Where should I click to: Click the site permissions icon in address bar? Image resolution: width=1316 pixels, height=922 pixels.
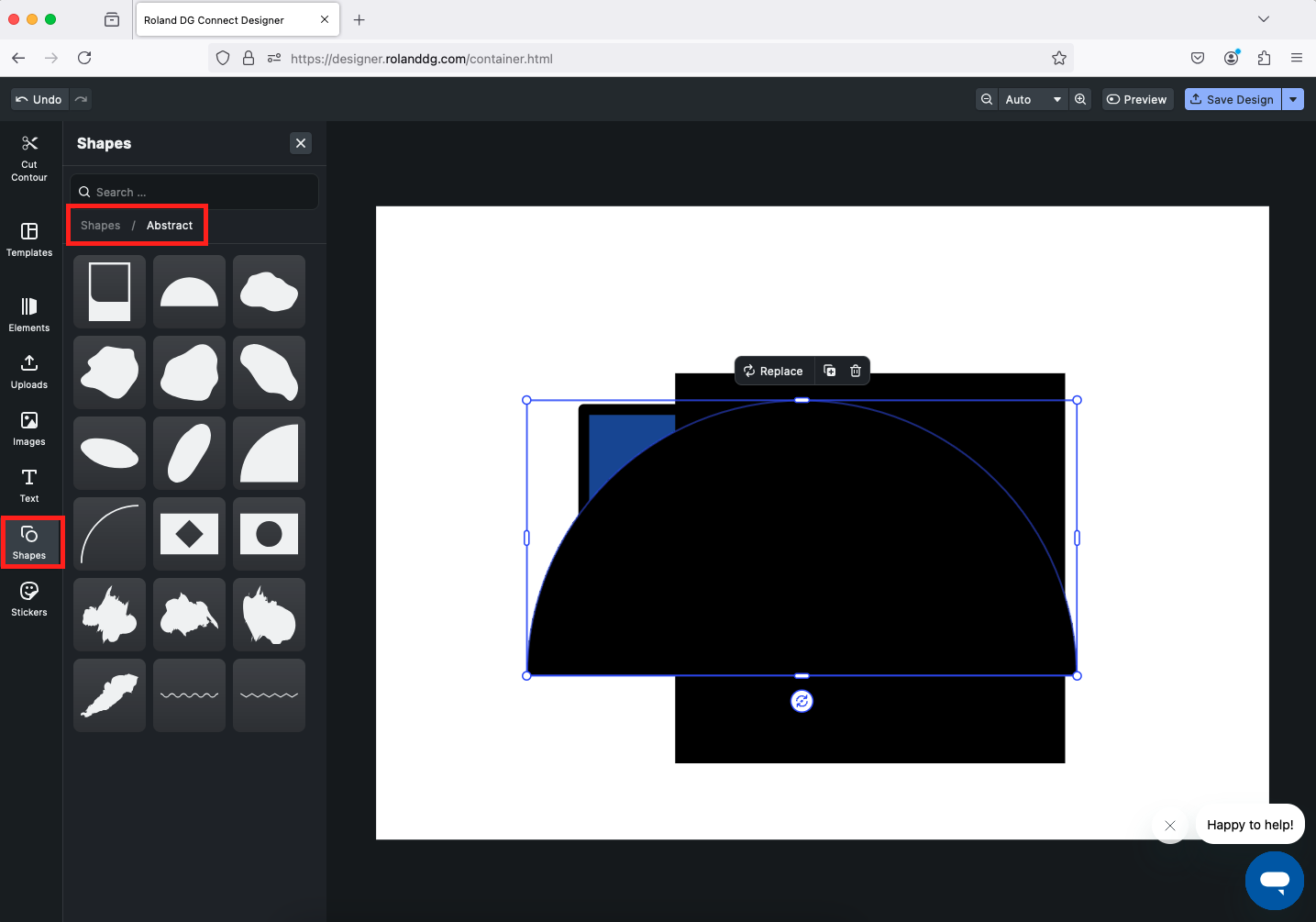coord(273,59)
